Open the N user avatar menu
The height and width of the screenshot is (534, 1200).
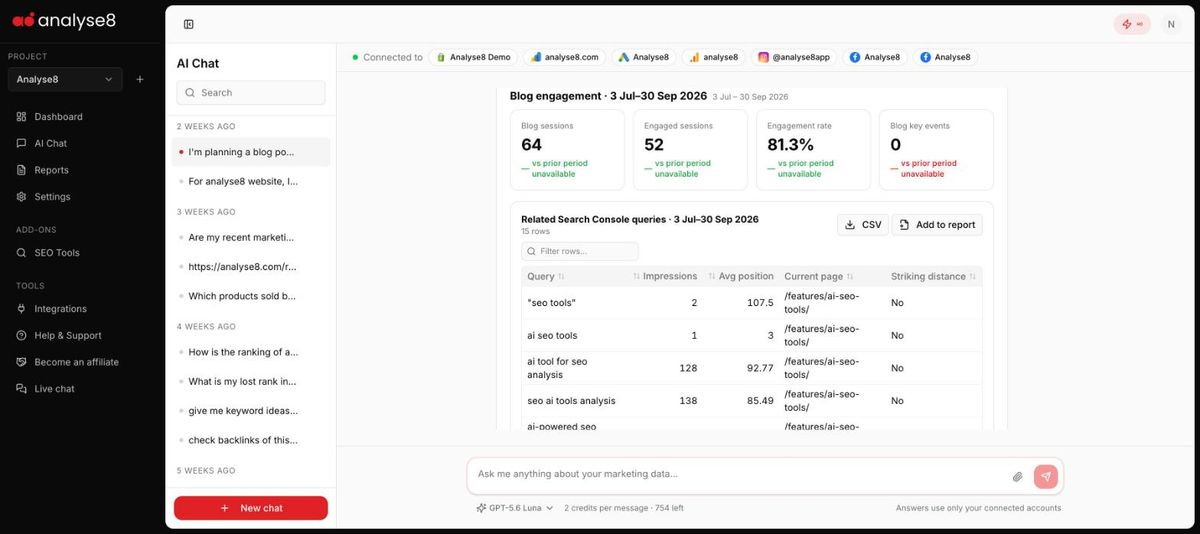tap(1171, 24)
